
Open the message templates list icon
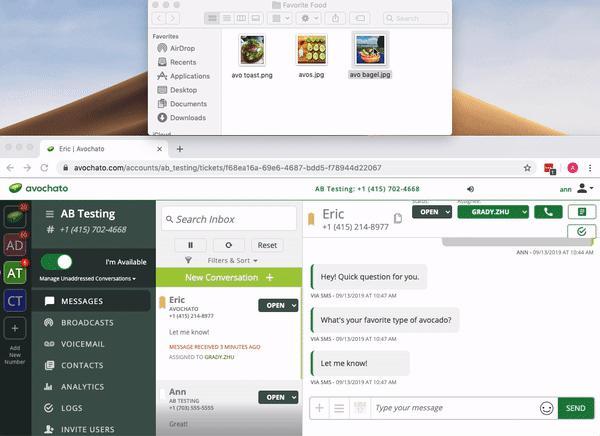pos(340,408)
